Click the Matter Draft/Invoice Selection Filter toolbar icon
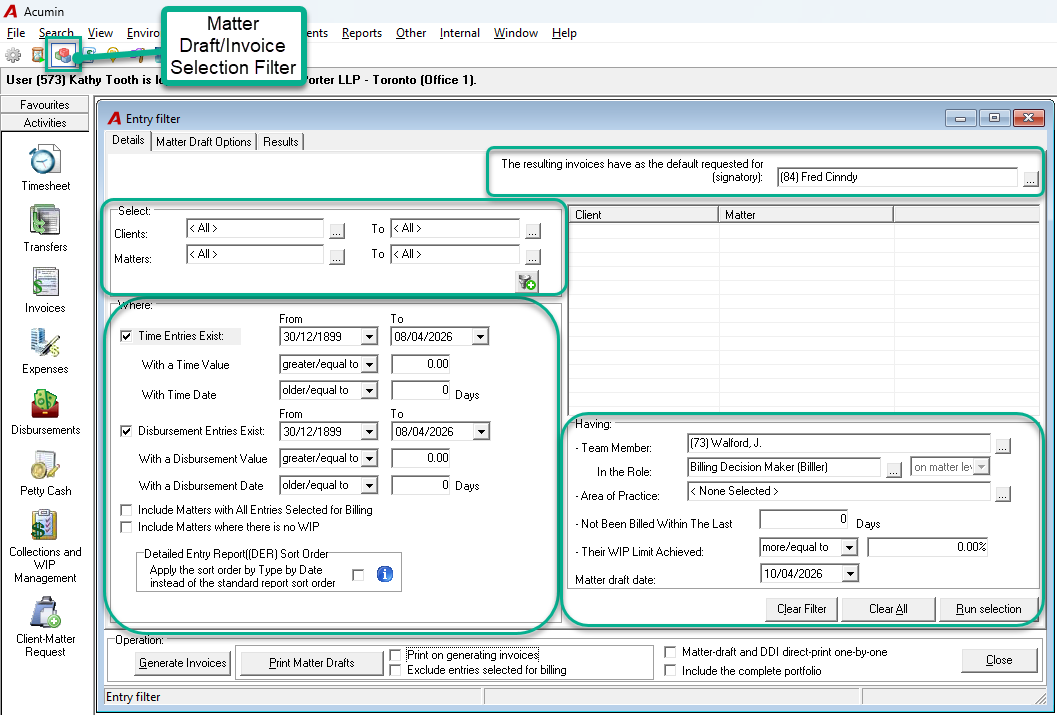This screenshot has height=715, width=1057. 63,55
